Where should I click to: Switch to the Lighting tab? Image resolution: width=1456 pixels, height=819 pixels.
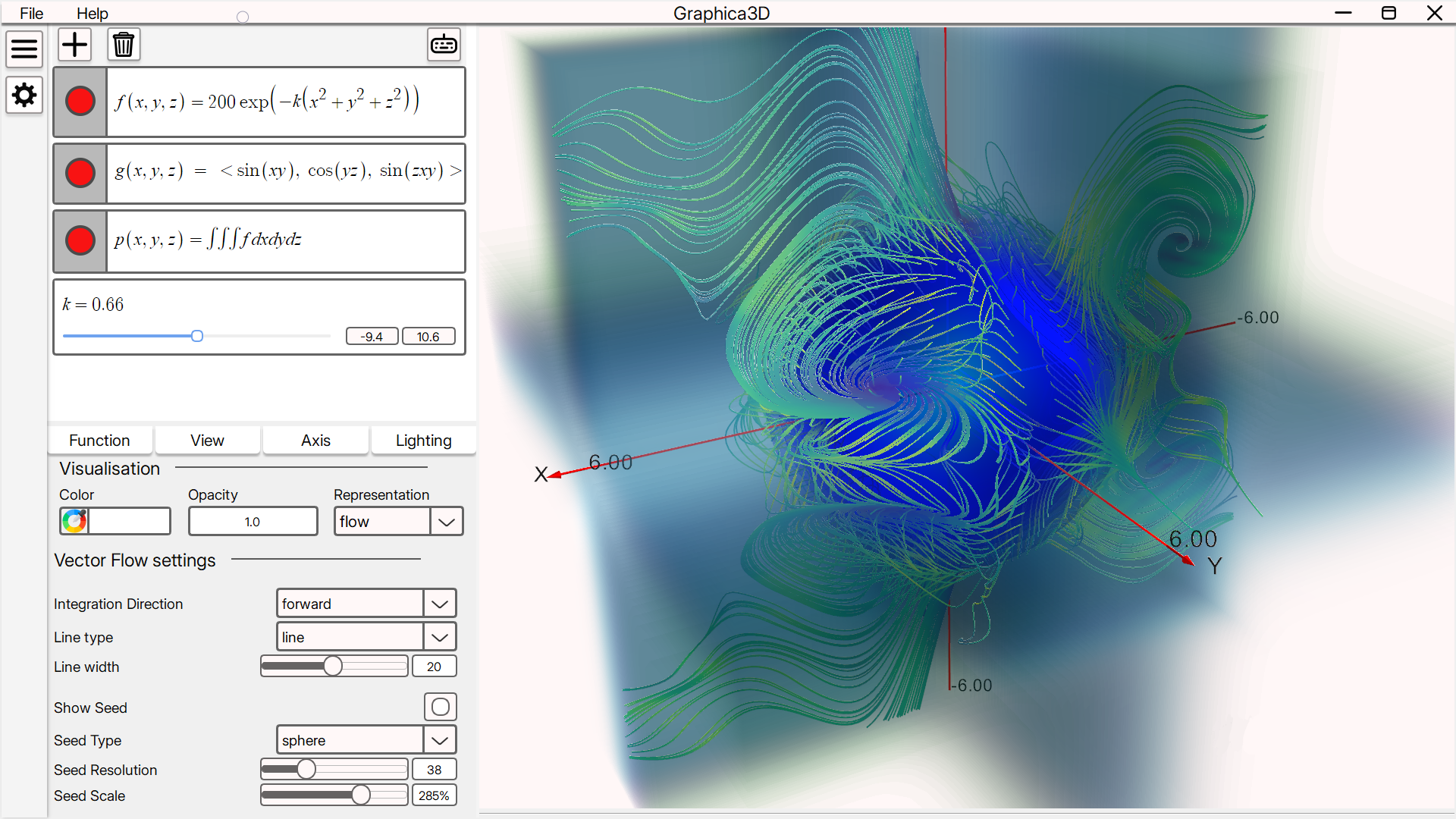[x=423, y=441]
